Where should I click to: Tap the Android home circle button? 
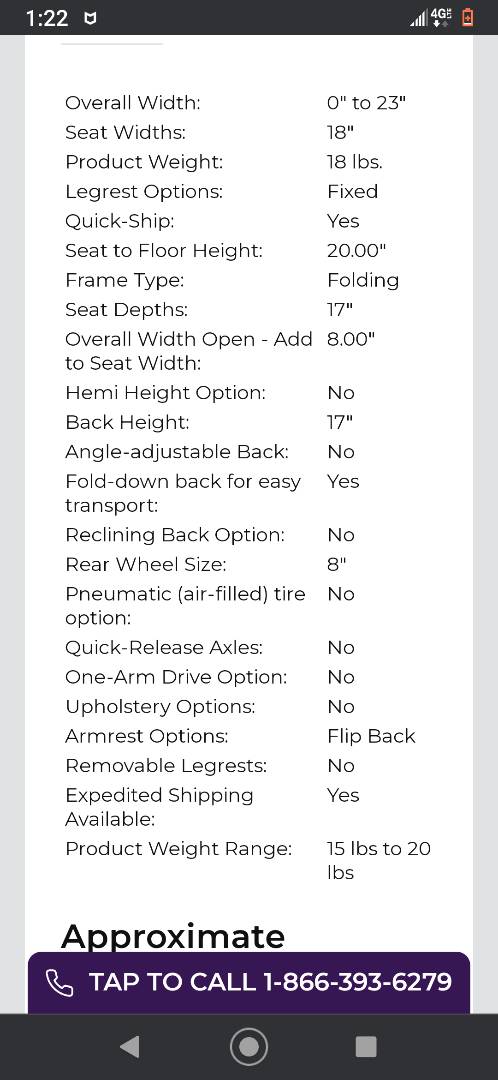pyautogui.click(x=249, y=1047)
